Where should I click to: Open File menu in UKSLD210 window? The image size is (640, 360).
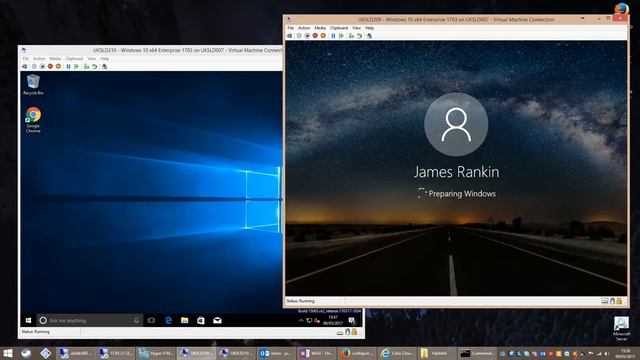point(26,59)
